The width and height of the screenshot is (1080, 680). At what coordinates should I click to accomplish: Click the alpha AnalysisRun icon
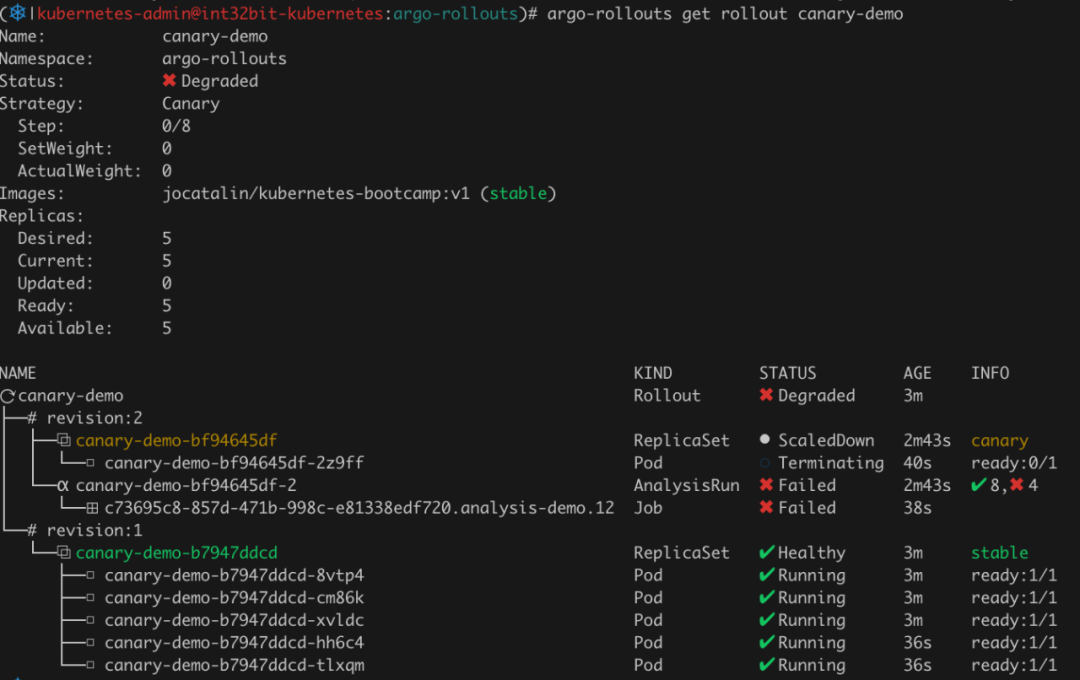point(63,486)
